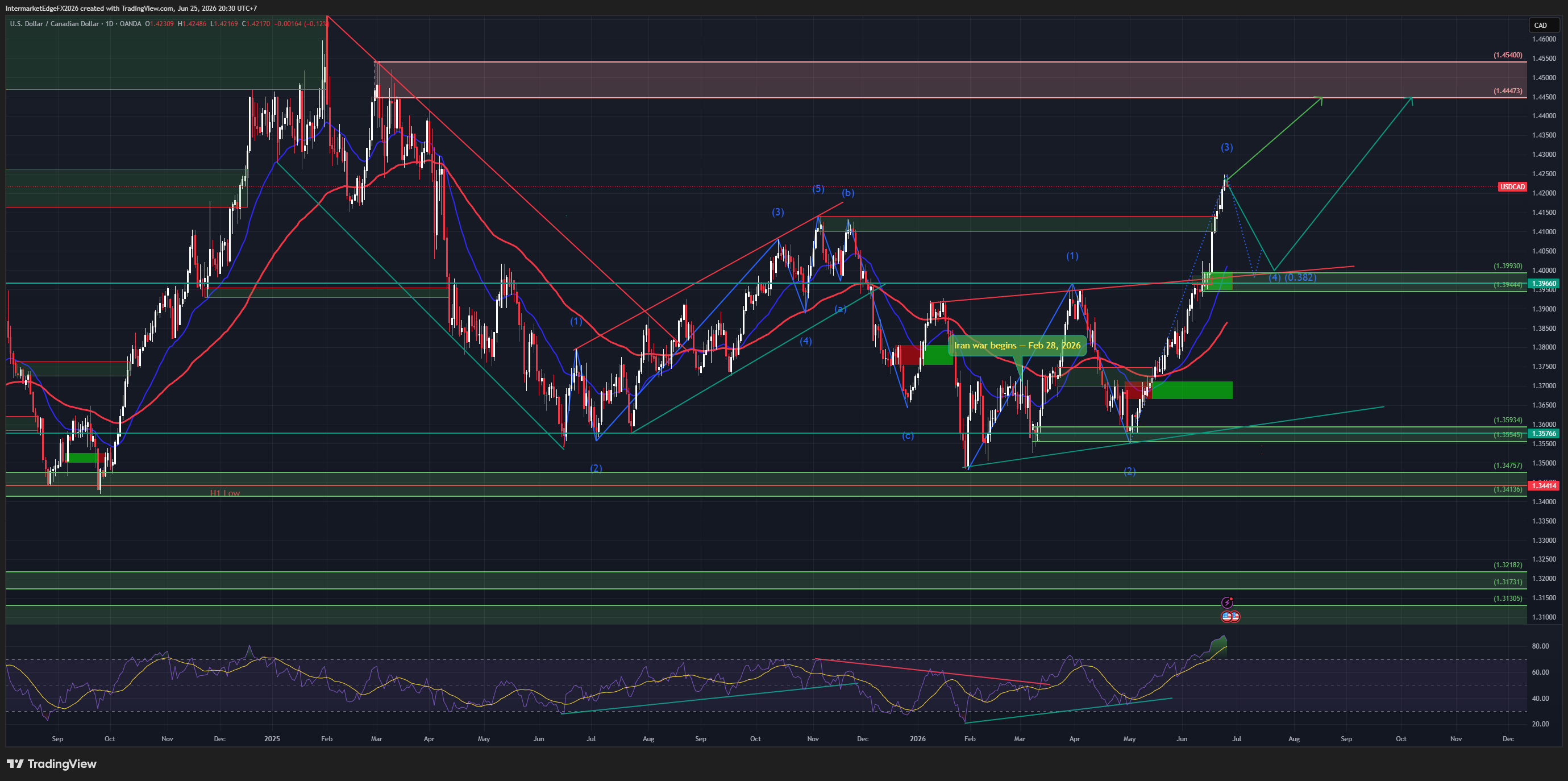Click the (1.44473) level label
This screenshot has height=781, width=1568.
(x=1507, y=91)
